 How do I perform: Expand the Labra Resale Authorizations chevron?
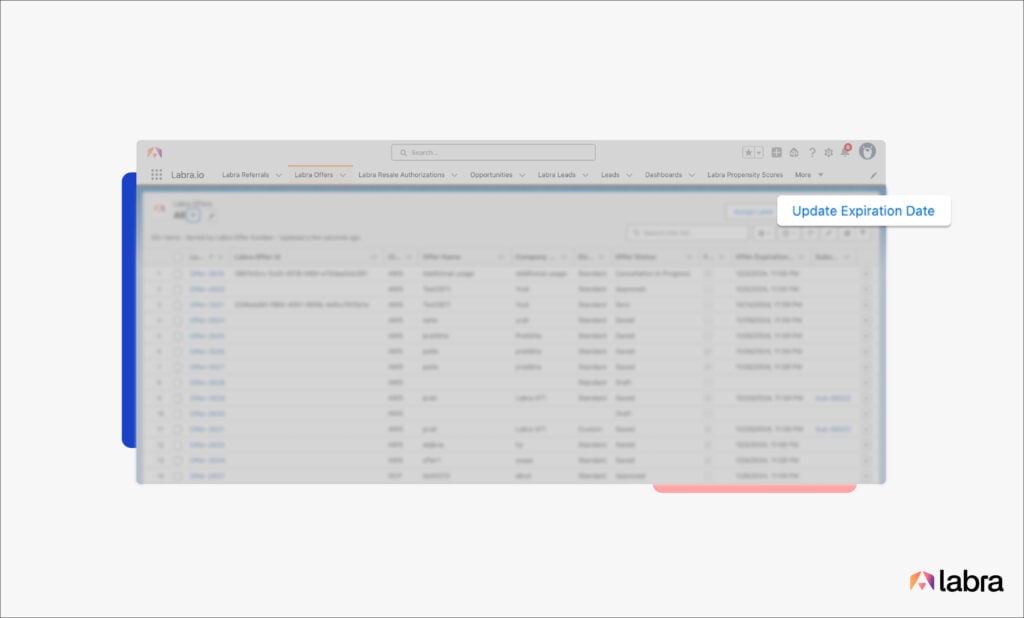click(x=455, y=175)
